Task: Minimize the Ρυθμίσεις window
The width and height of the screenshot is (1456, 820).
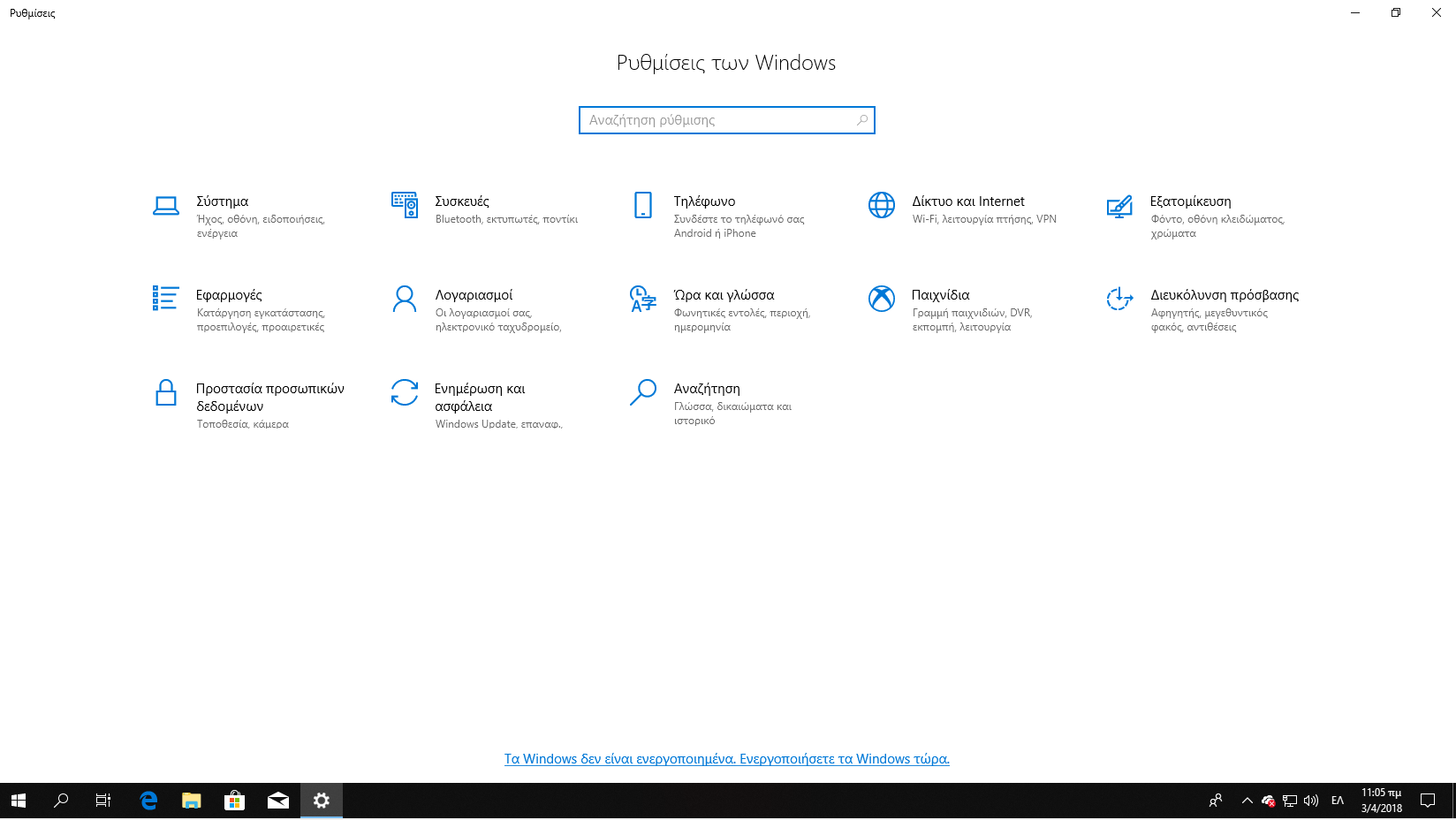Action: pos(1355,12)
